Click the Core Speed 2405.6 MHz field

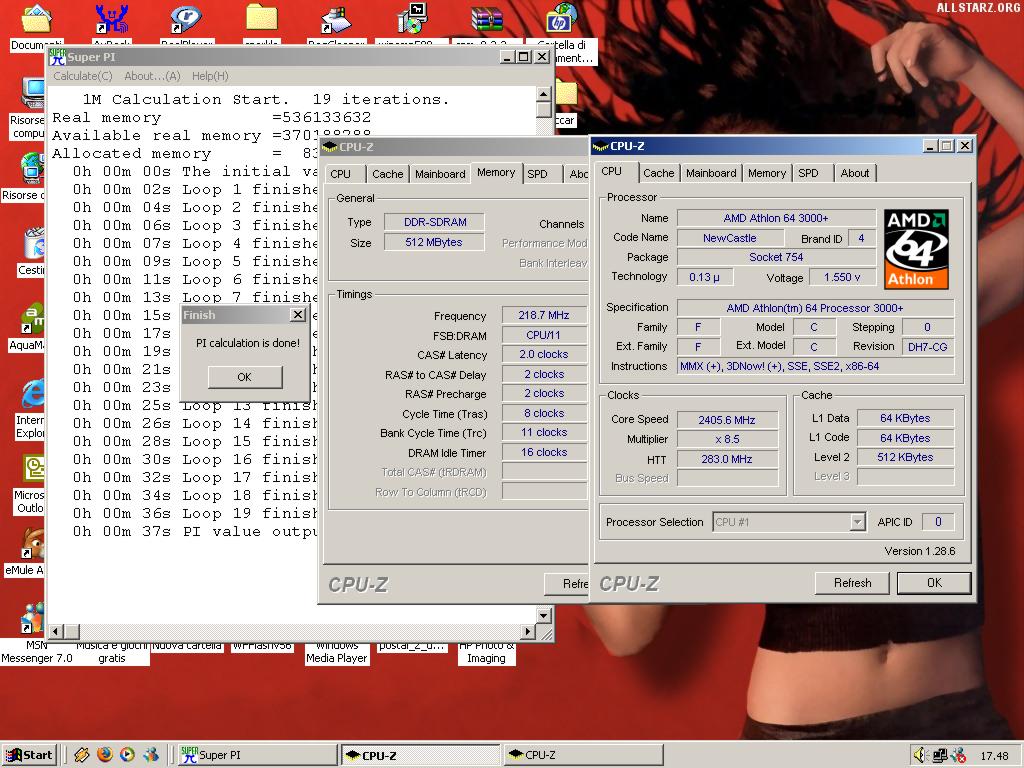[x=727, y=420]
